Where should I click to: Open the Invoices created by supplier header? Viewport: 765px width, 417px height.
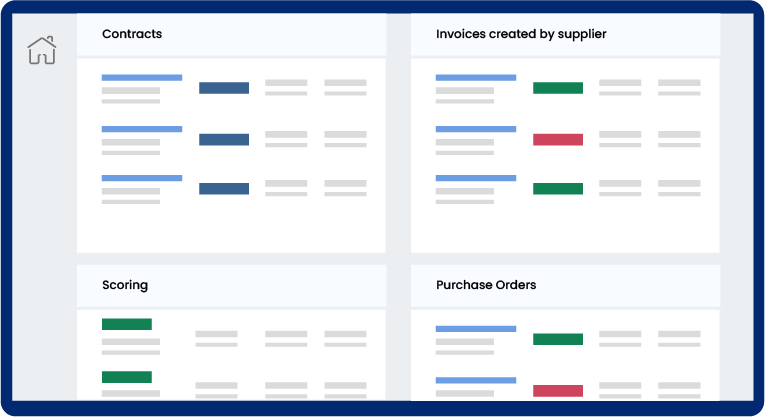(x=521, y=34)
